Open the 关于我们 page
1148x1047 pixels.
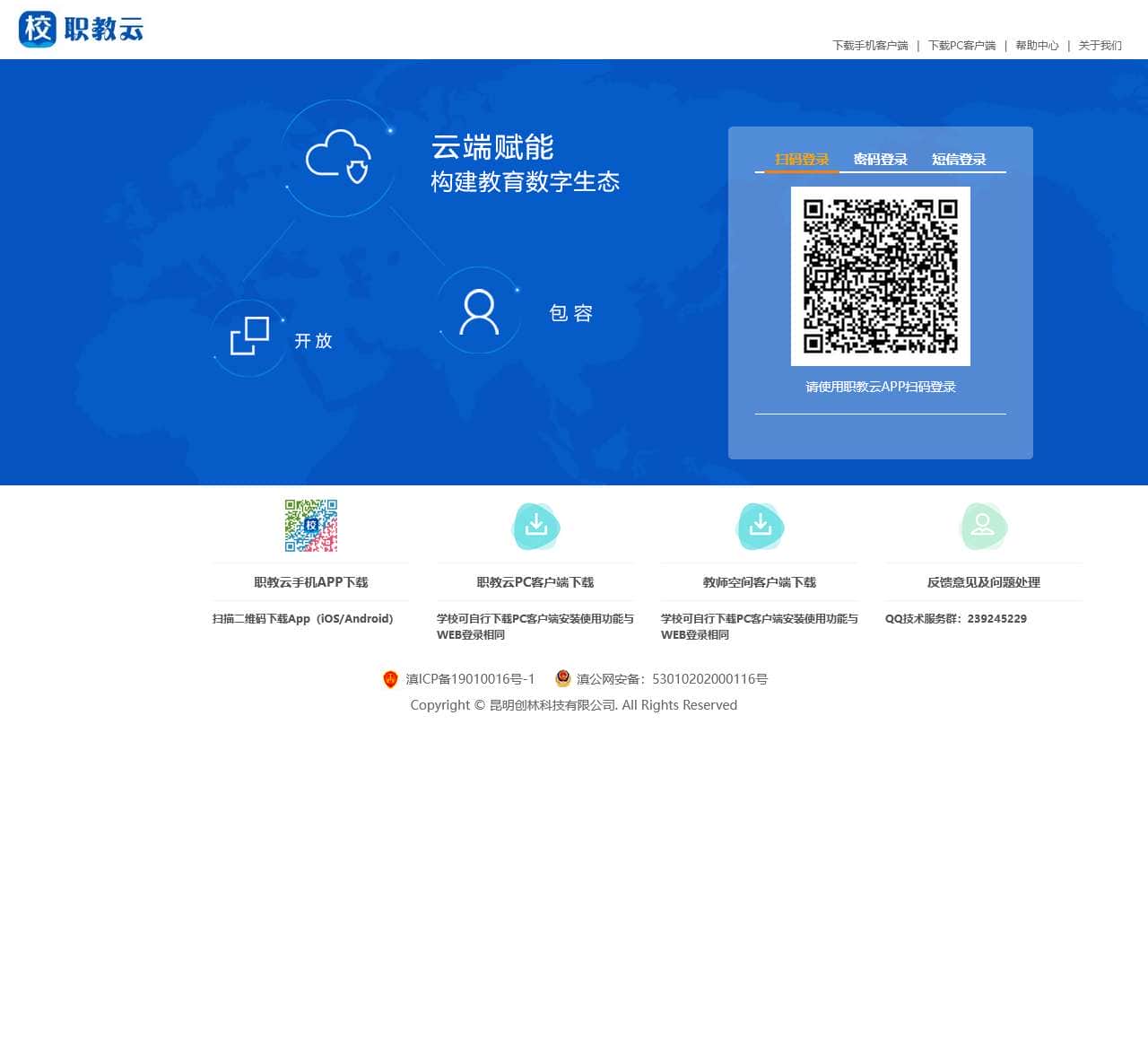point(1100,45)
